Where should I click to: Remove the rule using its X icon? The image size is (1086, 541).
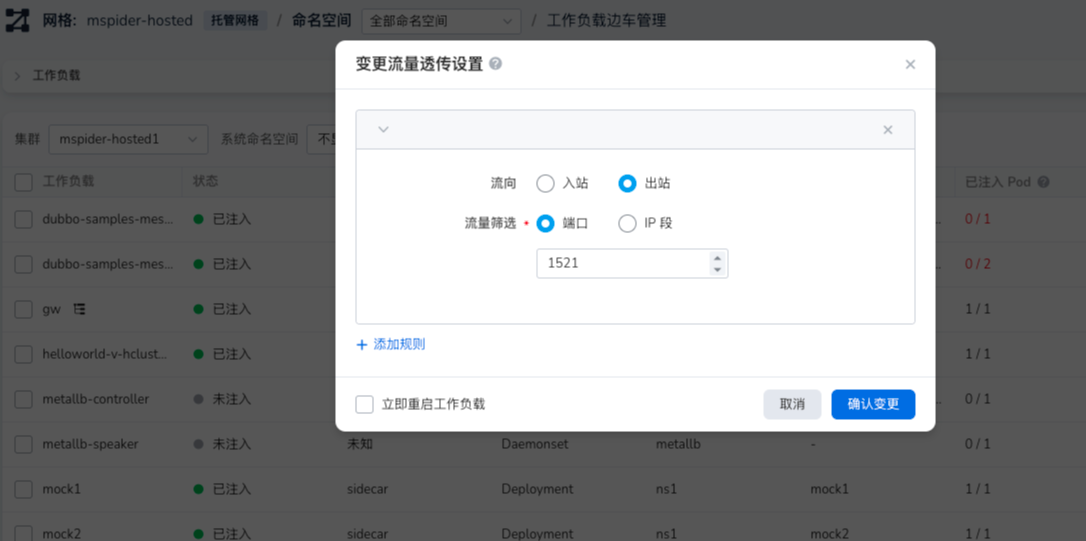pos(887,130)
